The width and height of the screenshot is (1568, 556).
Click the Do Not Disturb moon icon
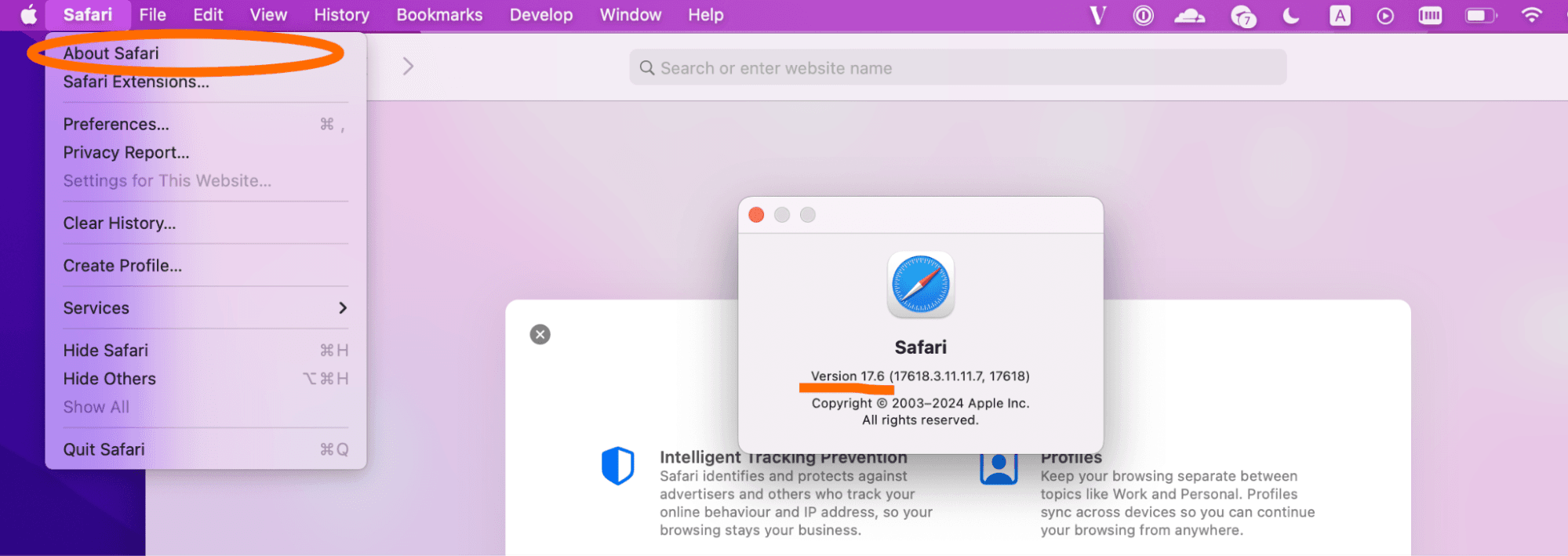(1290, 16)
